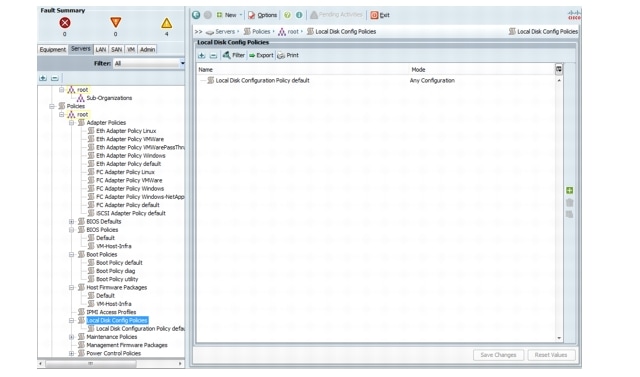Click the major faults orange triangle icon
640x377 pixels.
click(116, 22)
